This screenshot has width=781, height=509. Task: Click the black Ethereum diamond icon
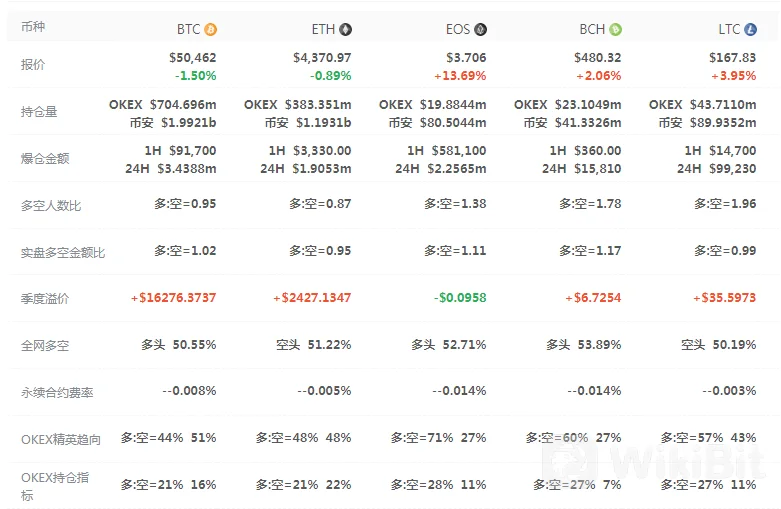(x=346, y=30)
